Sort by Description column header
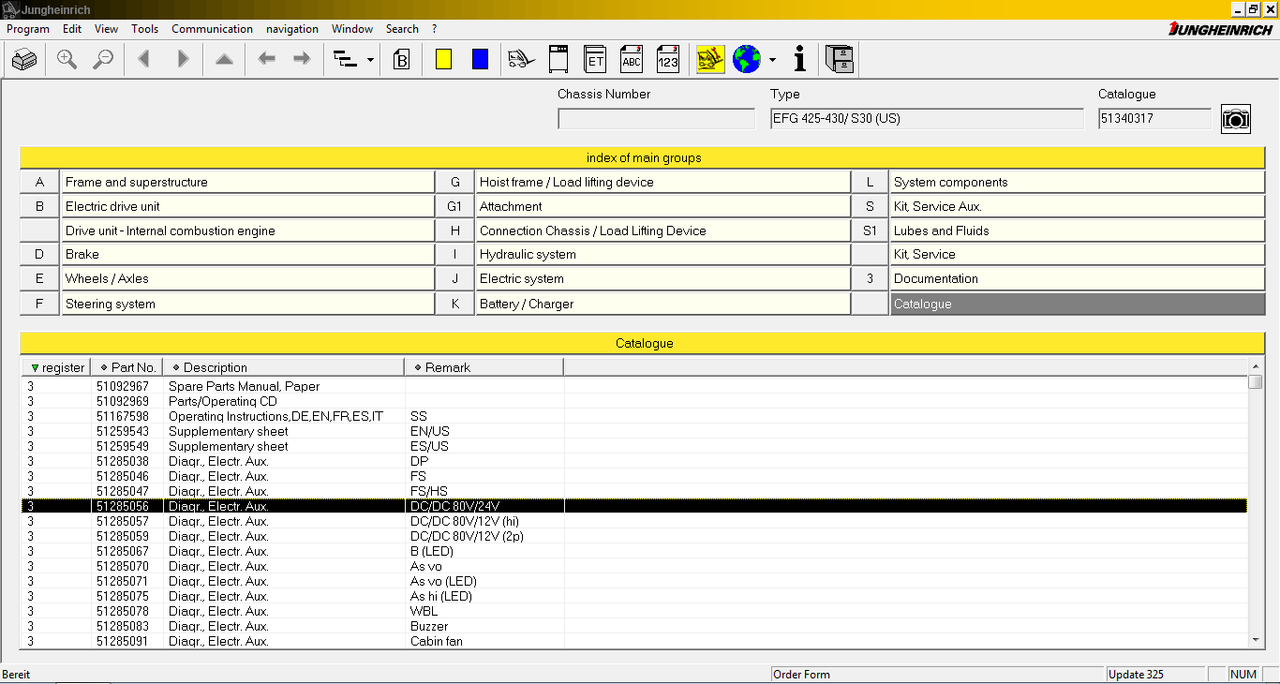The height and width of the screenshot is (684, 1280). pyautogui.click(x=284, y=367)
